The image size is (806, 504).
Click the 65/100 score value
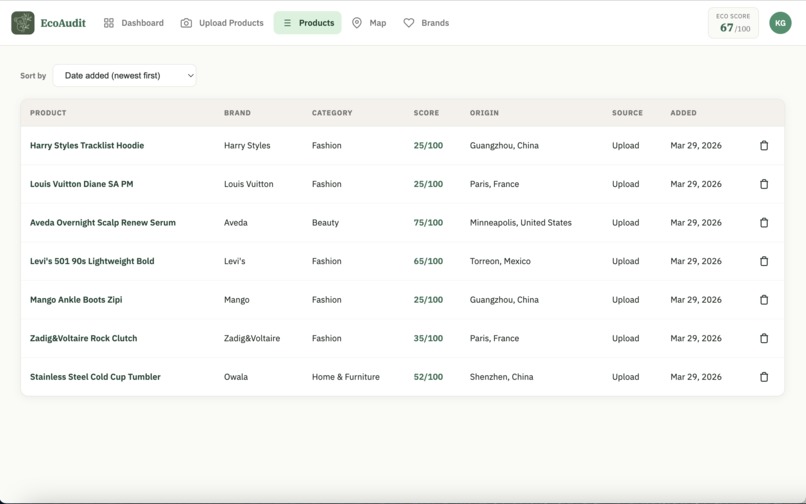[428, 261]
